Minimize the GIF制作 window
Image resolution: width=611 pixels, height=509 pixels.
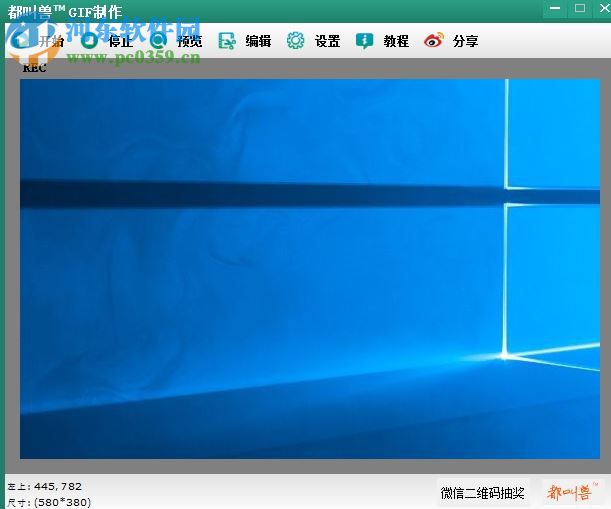(x=555, y=8)
